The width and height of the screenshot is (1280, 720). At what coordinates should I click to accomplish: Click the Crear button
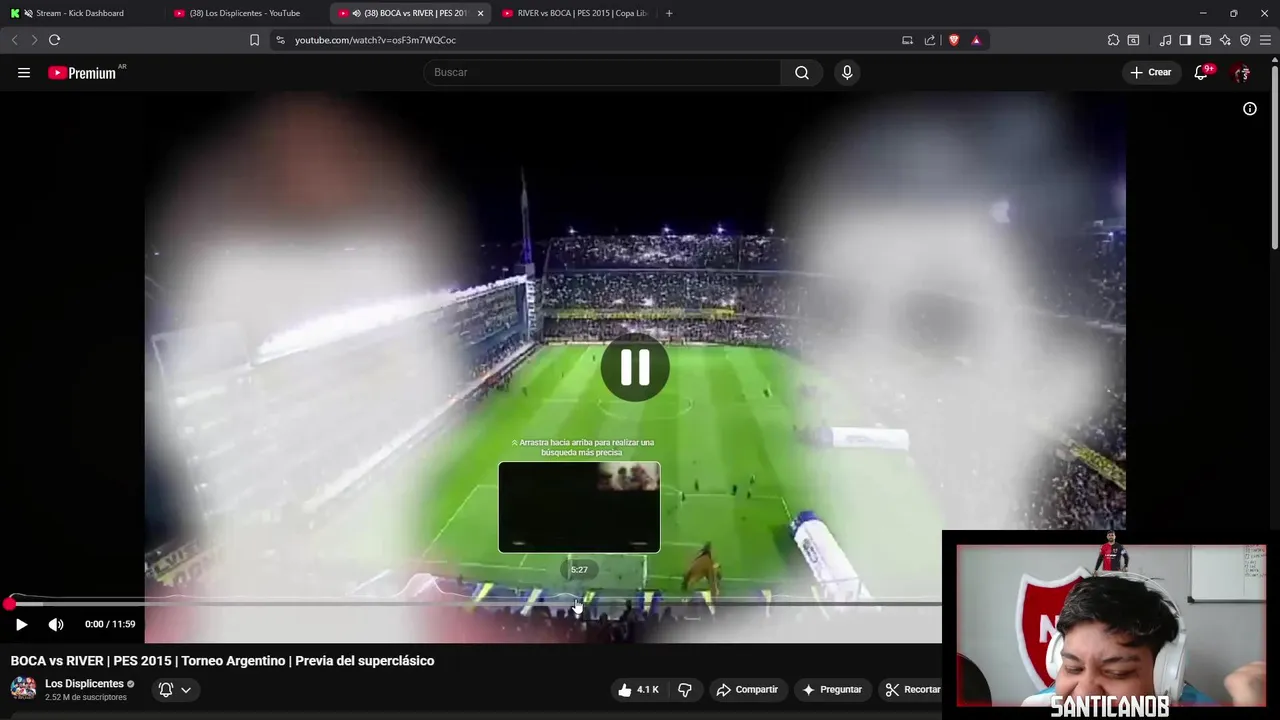pos(1150,72)
